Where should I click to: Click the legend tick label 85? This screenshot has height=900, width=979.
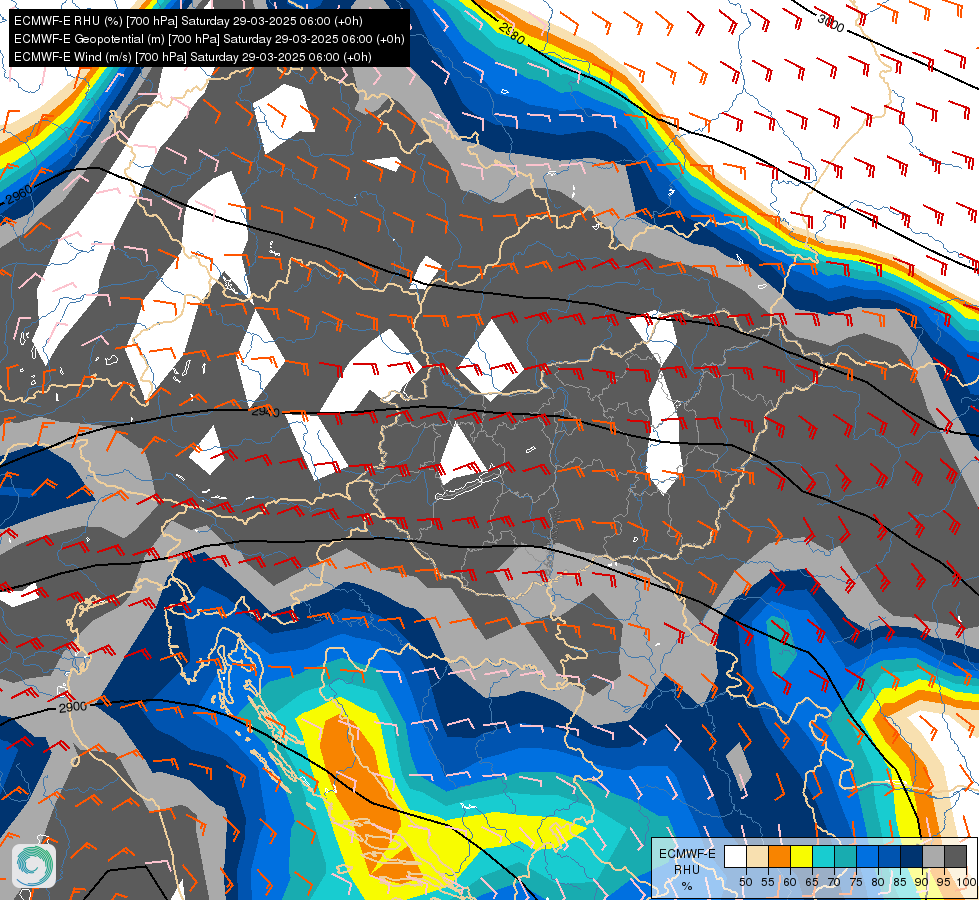coord(900,882)
